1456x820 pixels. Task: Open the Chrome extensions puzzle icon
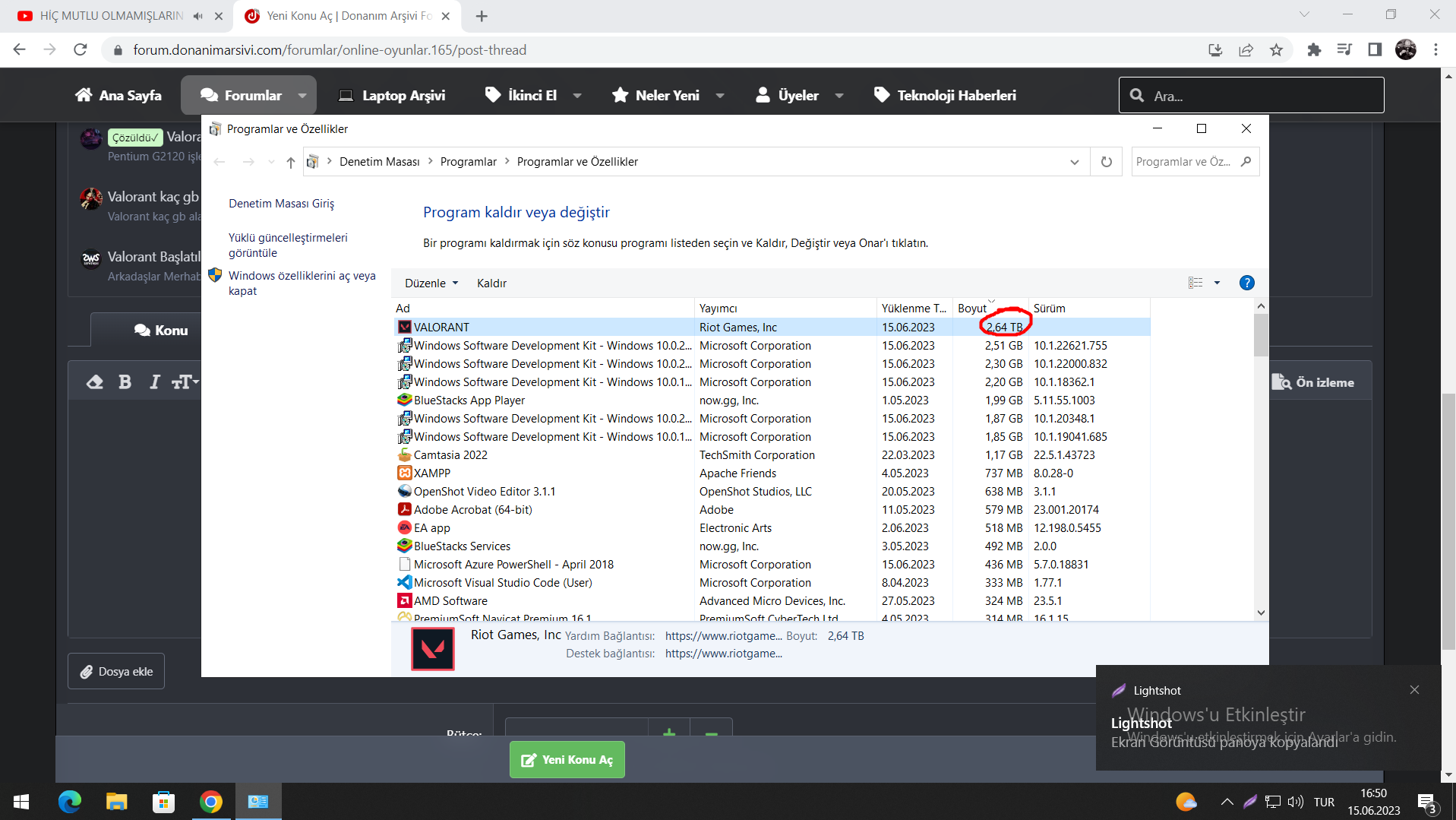point(1314,49)
